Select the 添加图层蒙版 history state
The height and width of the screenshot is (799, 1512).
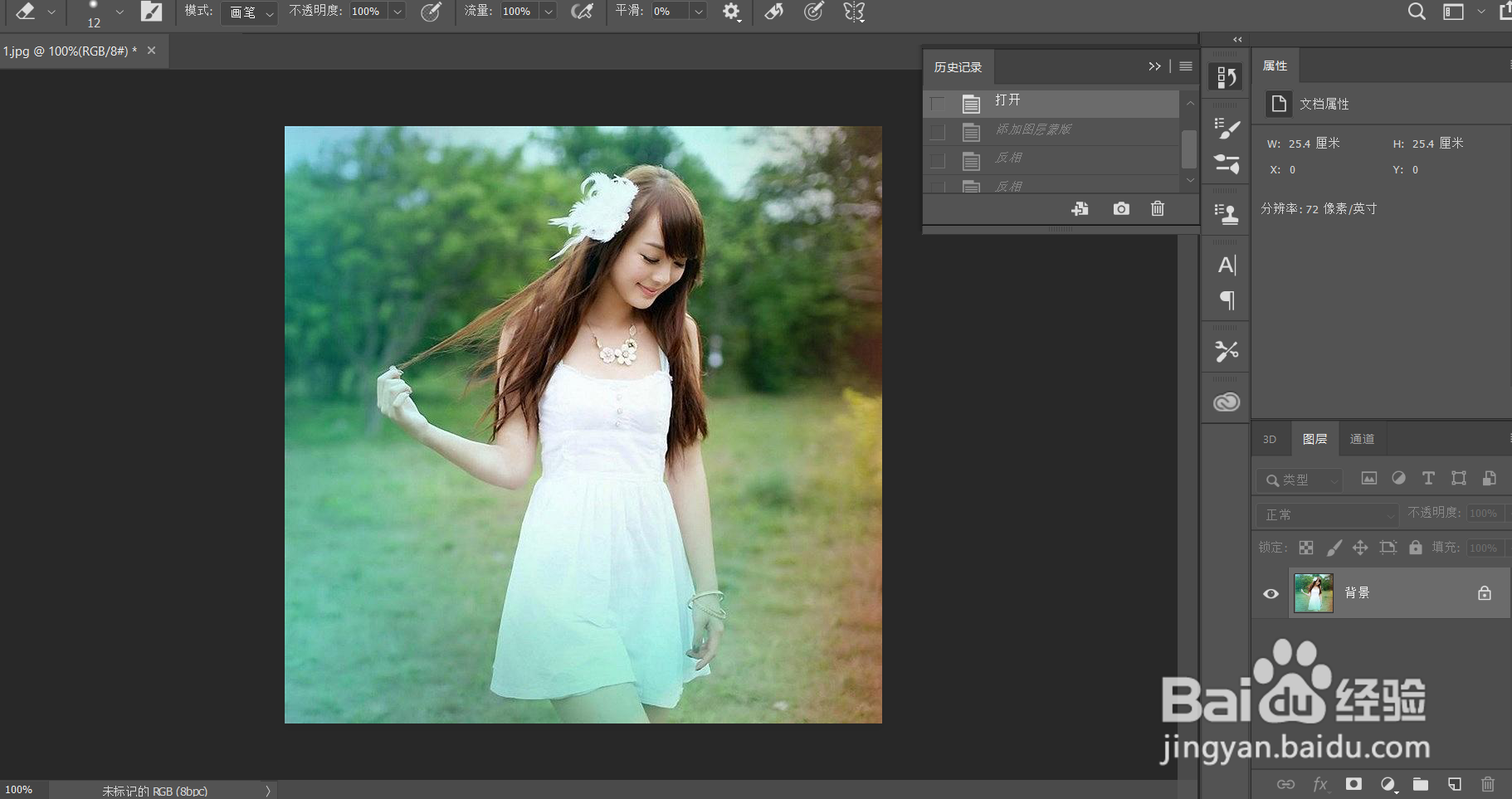(1051, 131)
